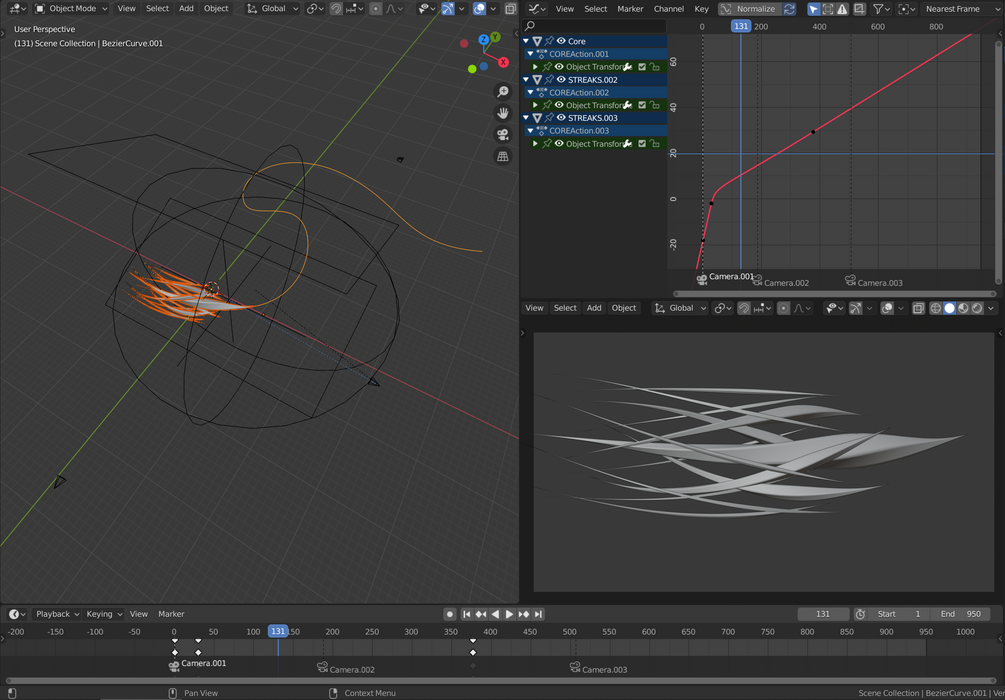Image resolution: width=1005 pixels, height=700 pixels.
Task: Uncheck mute checkbox under COREAction.003
Action: tap(642, 144)
